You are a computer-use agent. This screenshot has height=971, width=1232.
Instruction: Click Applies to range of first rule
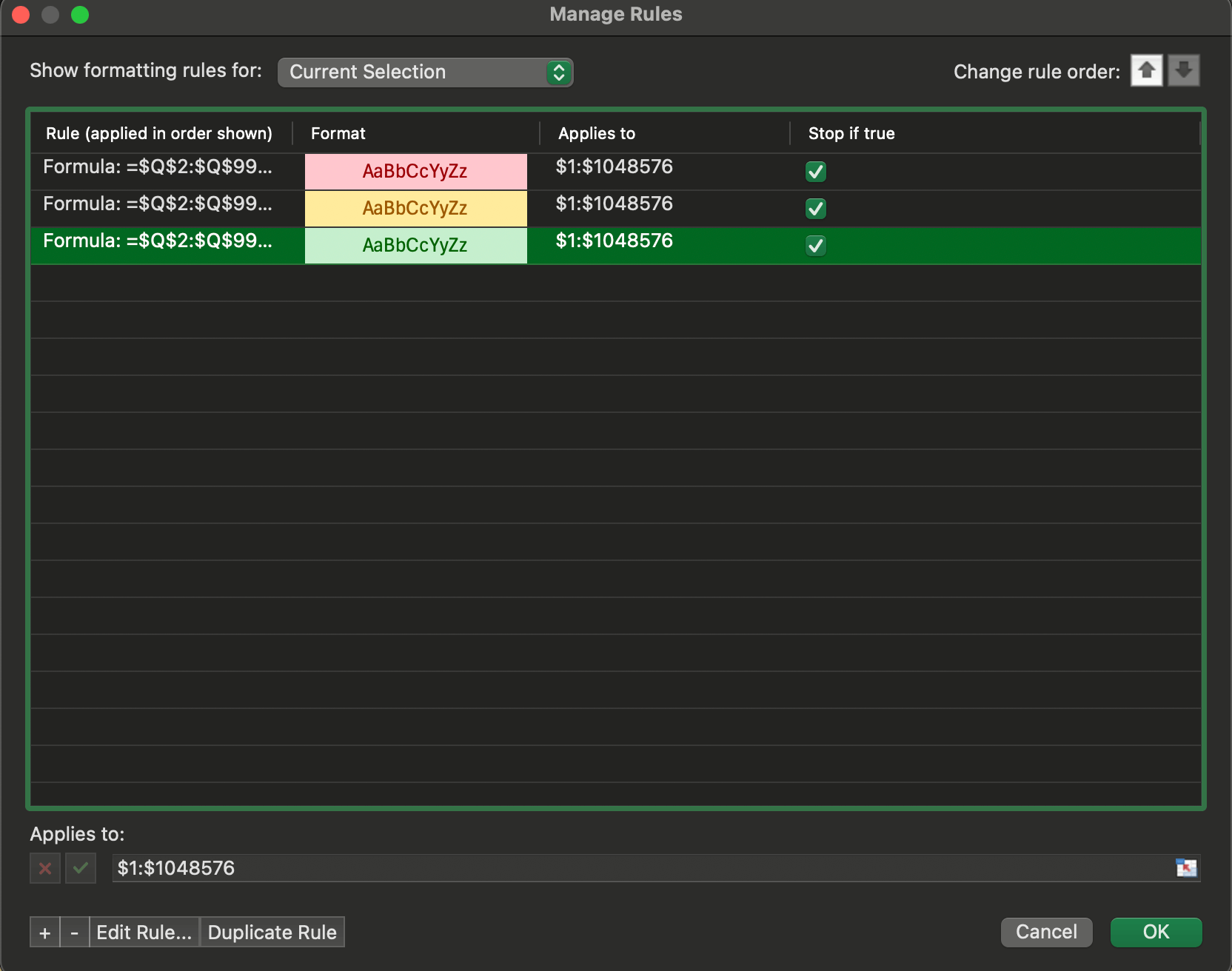click(614, 167)
